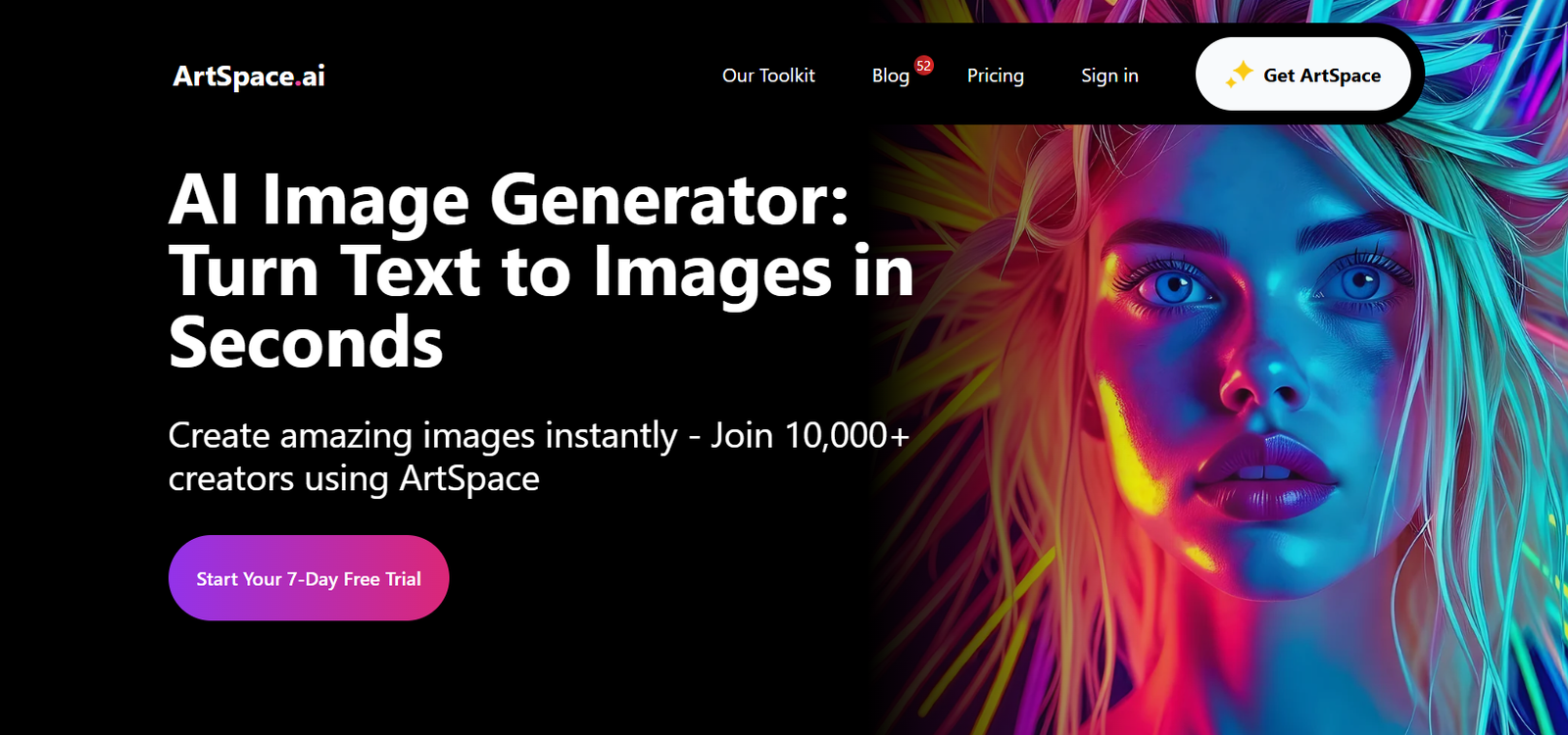The height and width of the screenshot is (735, 1568).
Task: Click the gold sparkle stars icon
Action: coord(1239,74)
